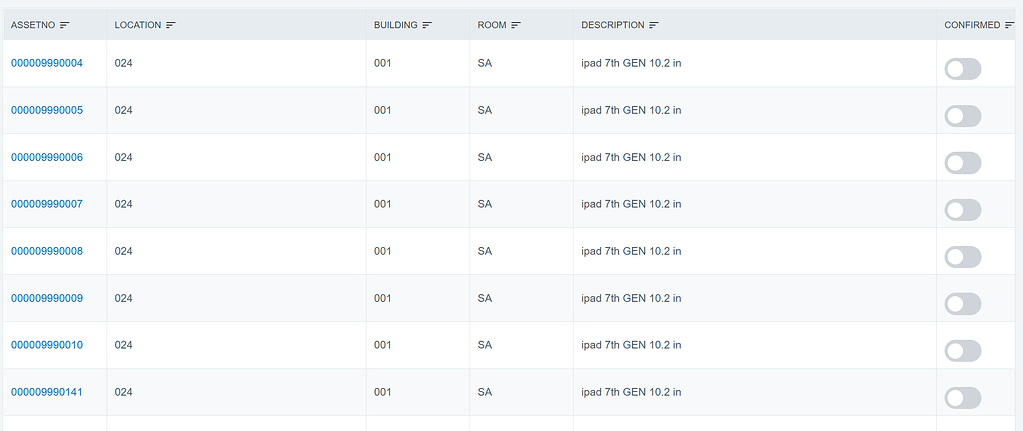Image resolution: width=1023 pixels, height=431 pixels.
Task: Click the ASSETNO column header text
Action: 32,25
